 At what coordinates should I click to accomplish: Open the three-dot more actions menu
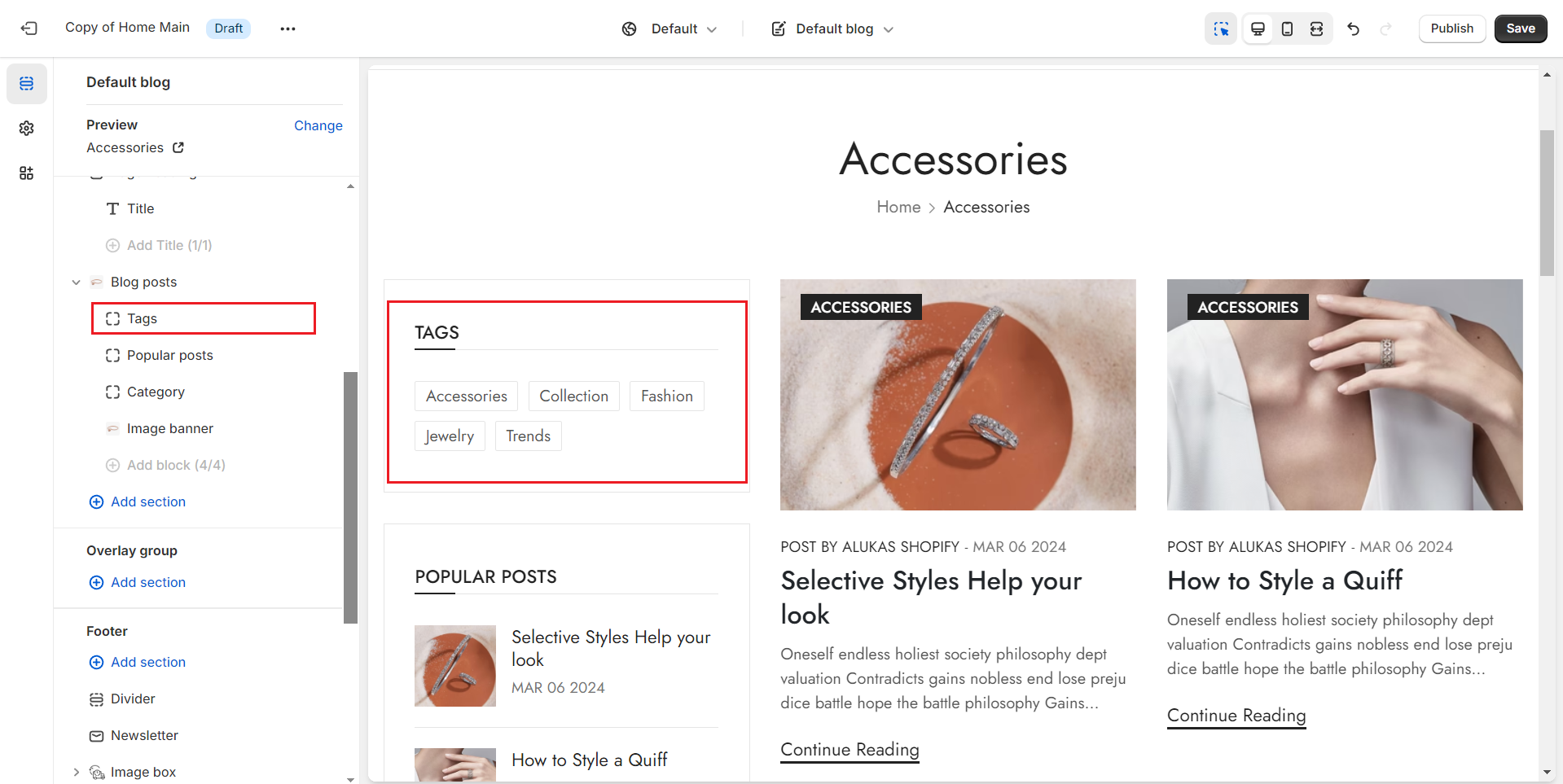coord(288,28)
